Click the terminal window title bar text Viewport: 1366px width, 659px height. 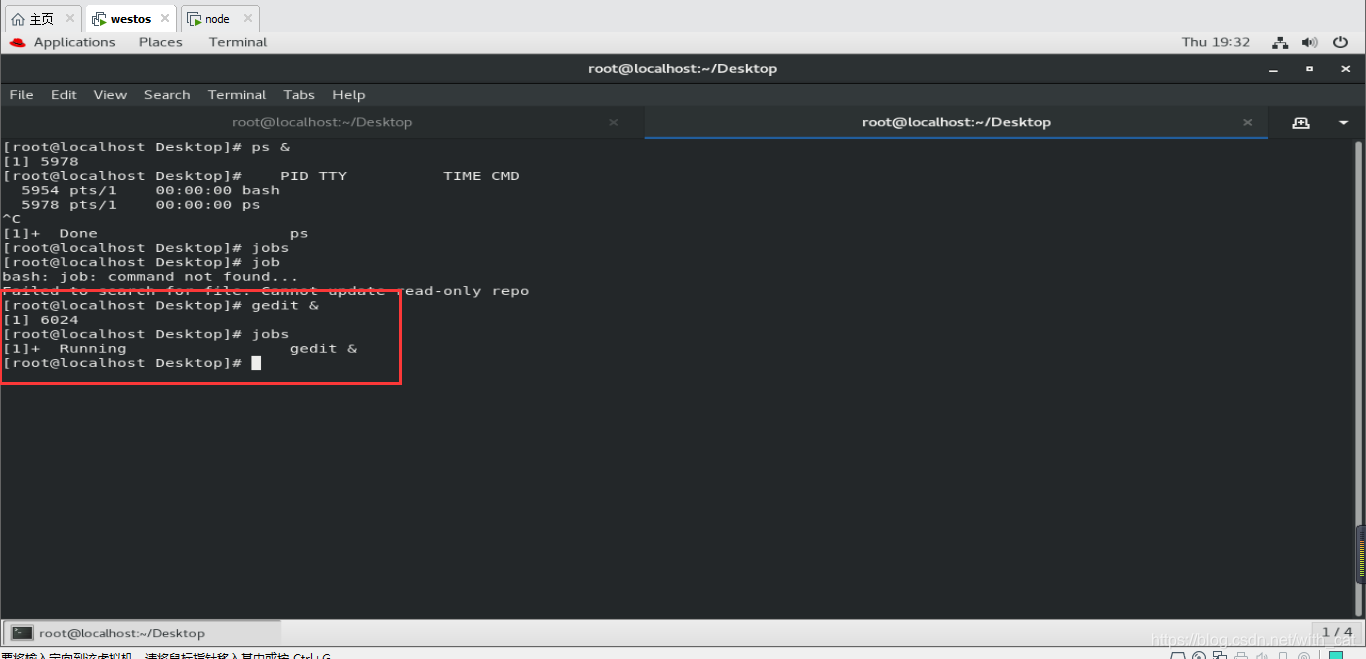(x=683, y=69)
